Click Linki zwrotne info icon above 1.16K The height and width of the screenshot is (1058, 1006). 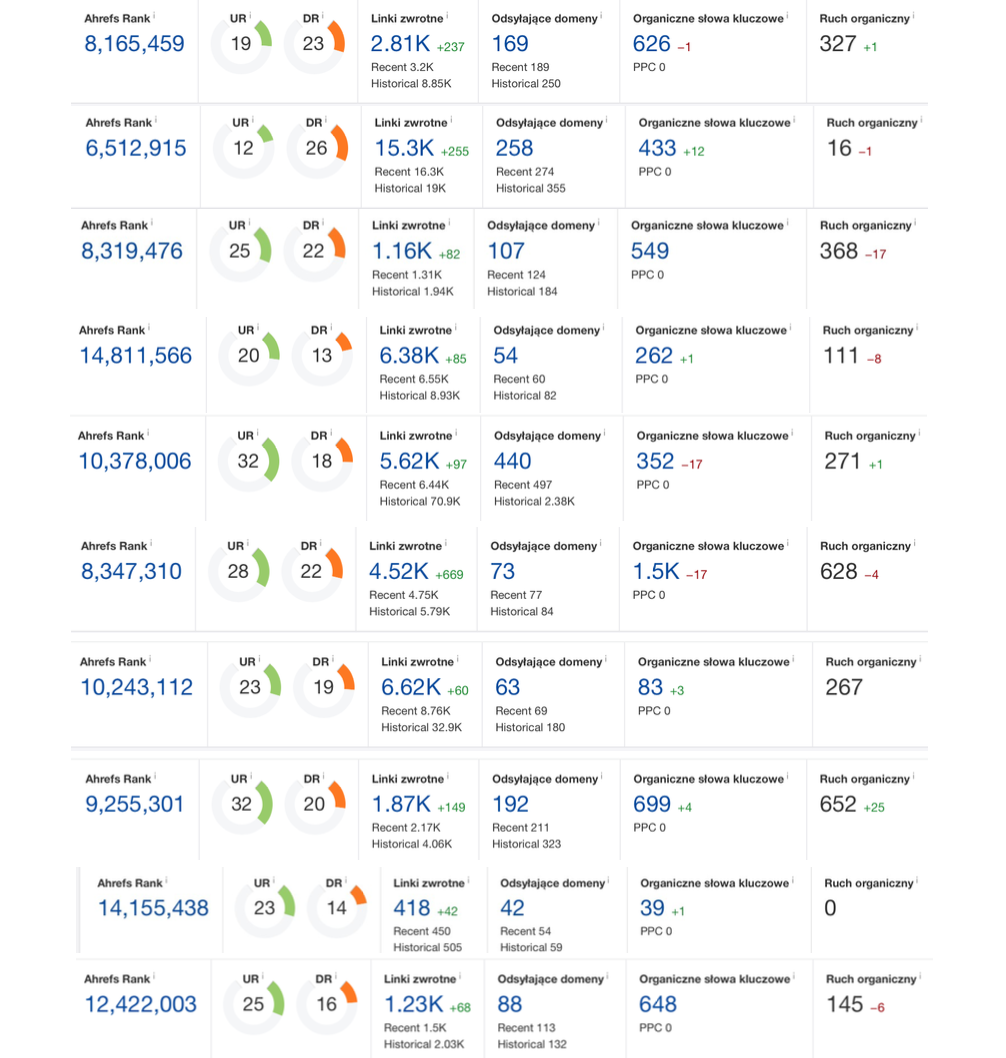click(451, 223)
